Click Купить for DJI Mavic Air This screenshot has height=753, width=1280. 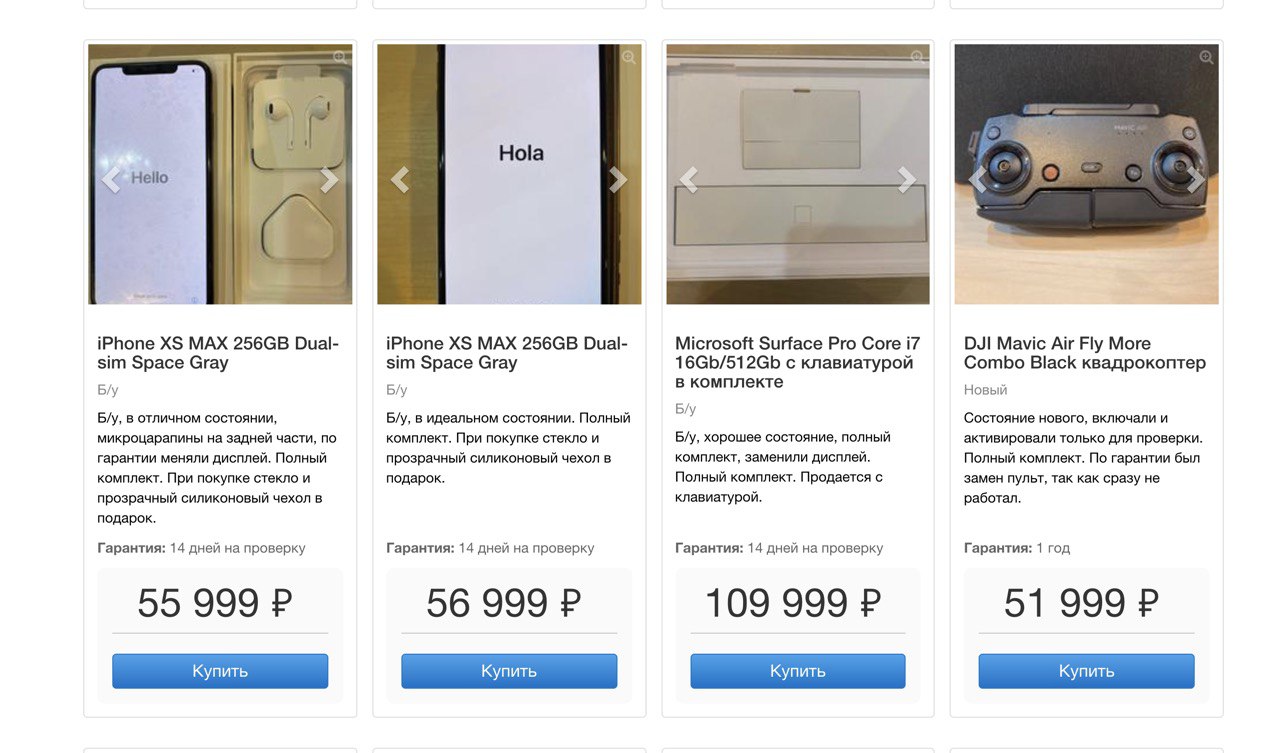pyautogui.click(x=1086, y=671)
